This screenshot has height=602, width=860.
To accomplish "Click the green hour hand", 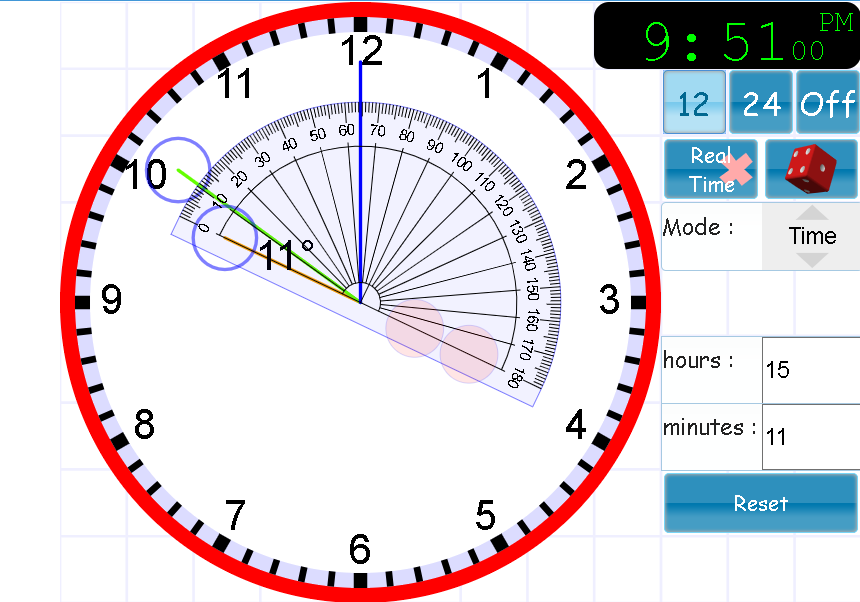I will tap(269, 236).
